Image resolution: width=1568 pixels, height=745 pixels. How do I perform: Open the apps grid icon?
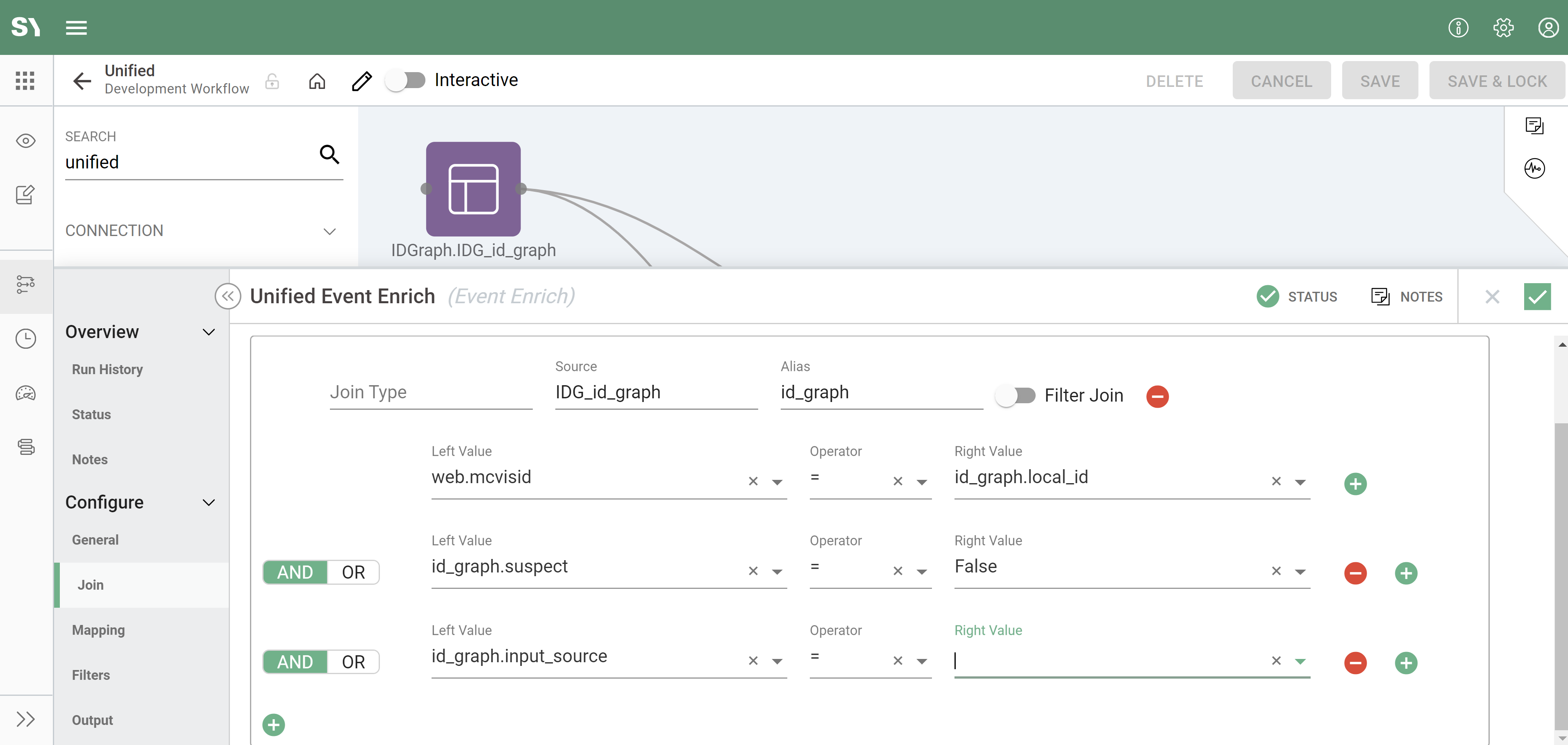(25, 81)
